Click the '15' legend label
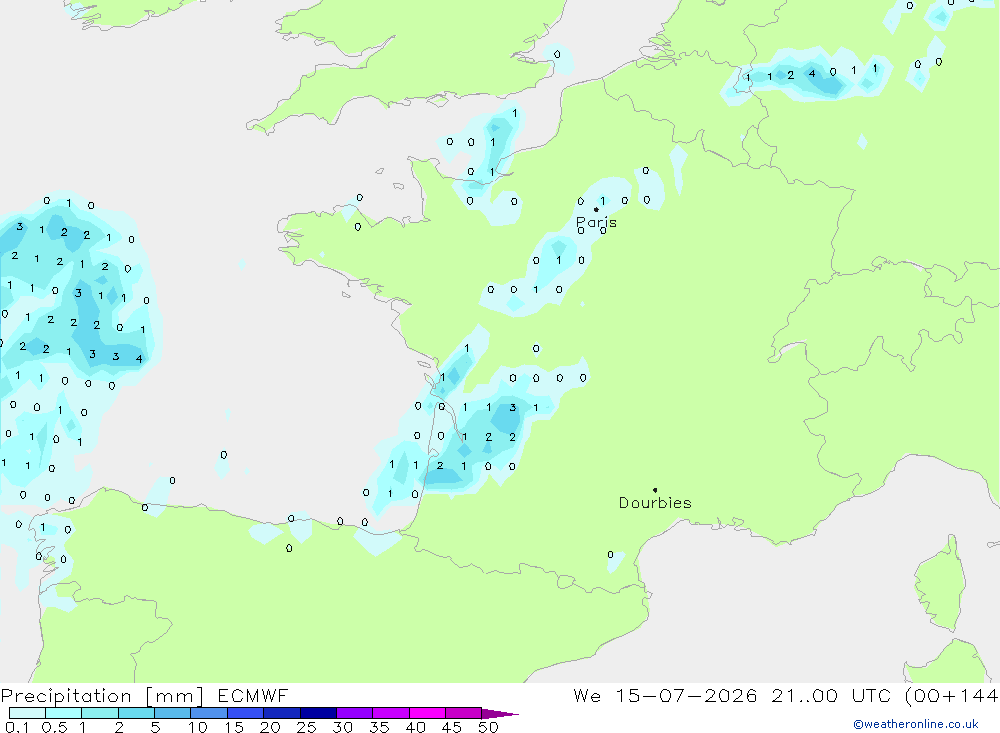 [x=233, y=727]
